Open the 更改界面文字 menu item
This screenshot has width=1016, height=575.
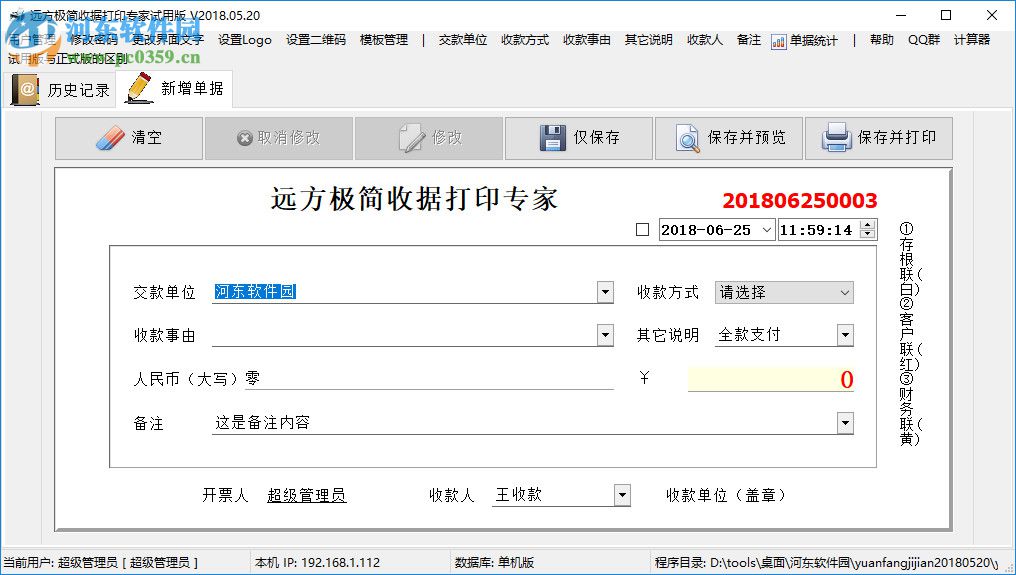coord(168,40)
